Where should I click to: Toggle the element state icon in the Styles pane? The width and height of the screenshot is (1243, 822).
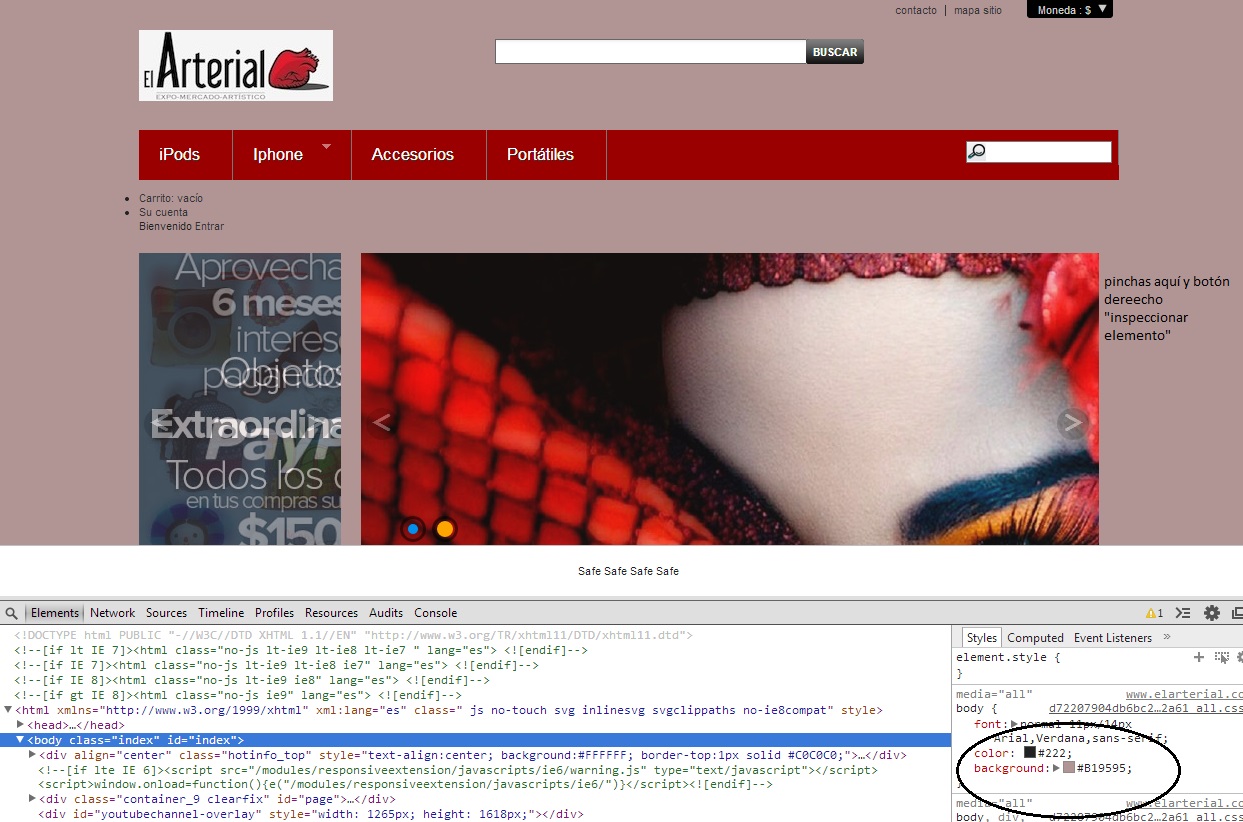tap(1221, 657)
